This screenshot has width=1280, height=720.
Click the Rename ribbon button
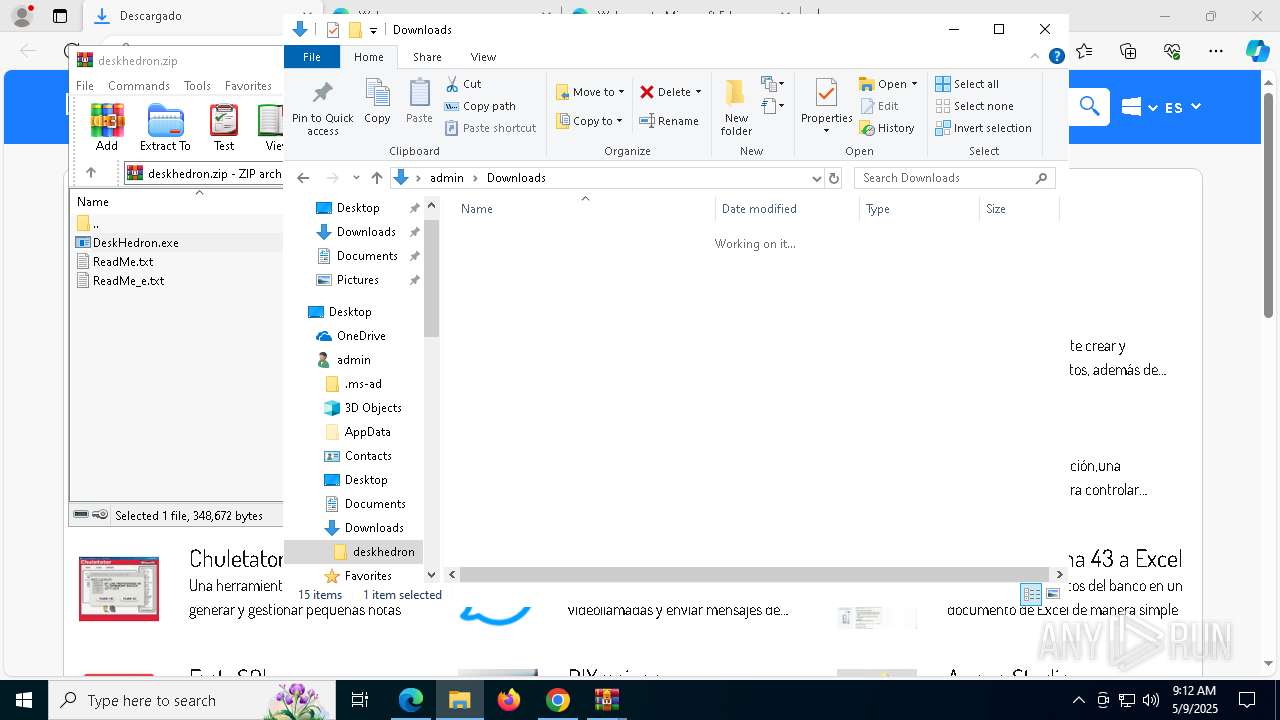tap(669, 121)
